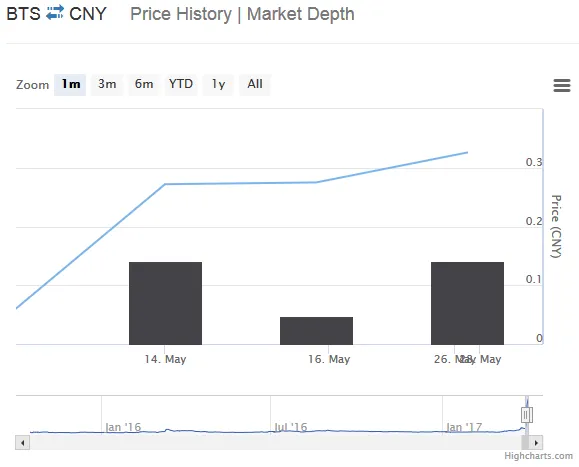Click Jul '16 in the navigator timeline
579x467 pixels.
291,427
